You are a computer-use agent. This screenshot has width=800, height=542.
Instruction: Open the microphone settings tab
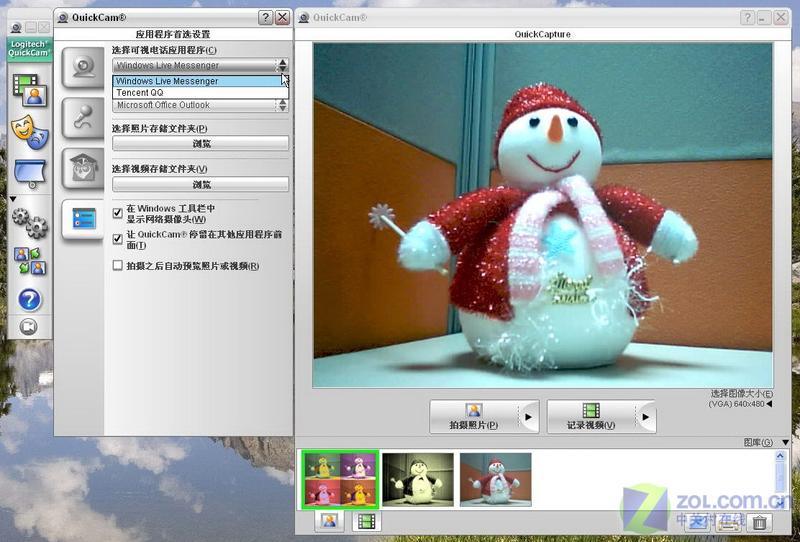83,118
